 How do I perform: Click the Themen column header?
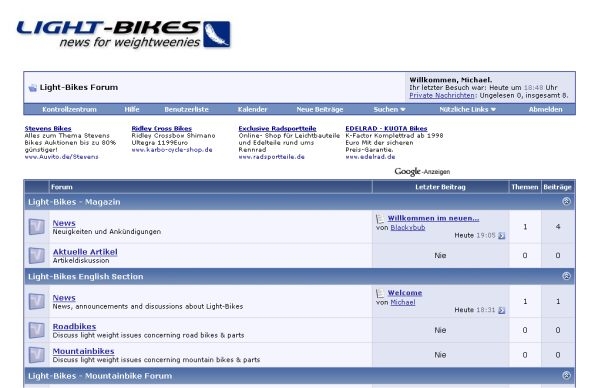tap(525, 187)
